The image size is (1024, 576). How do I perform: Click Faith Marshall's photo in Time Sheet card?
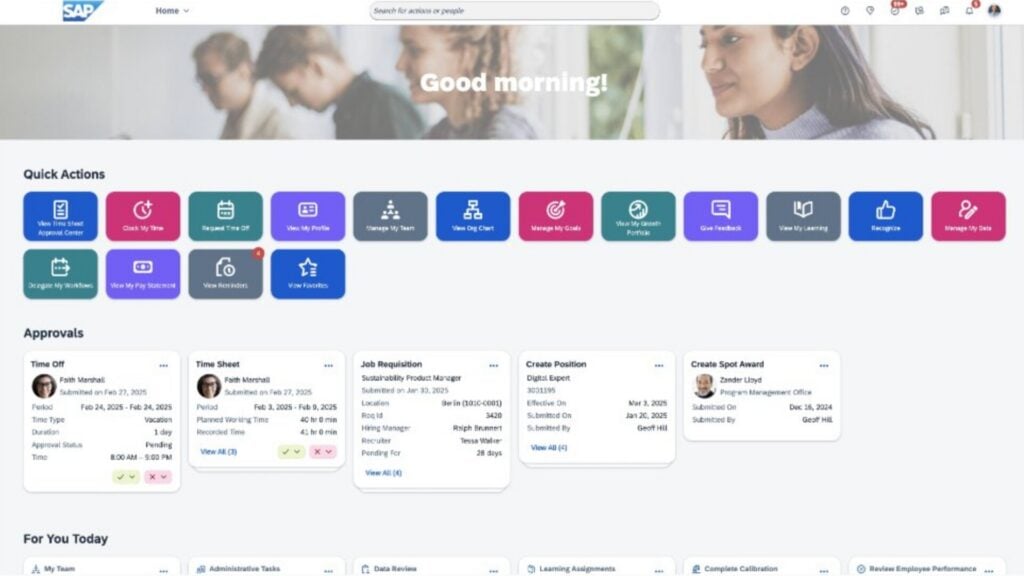[209, 386]
